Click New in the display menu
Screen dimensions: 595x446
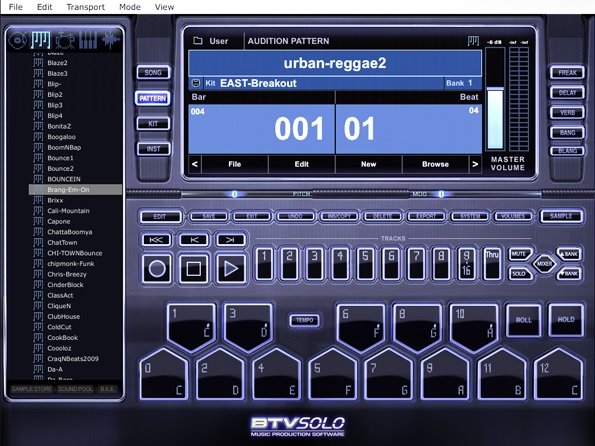click(368, 164)
